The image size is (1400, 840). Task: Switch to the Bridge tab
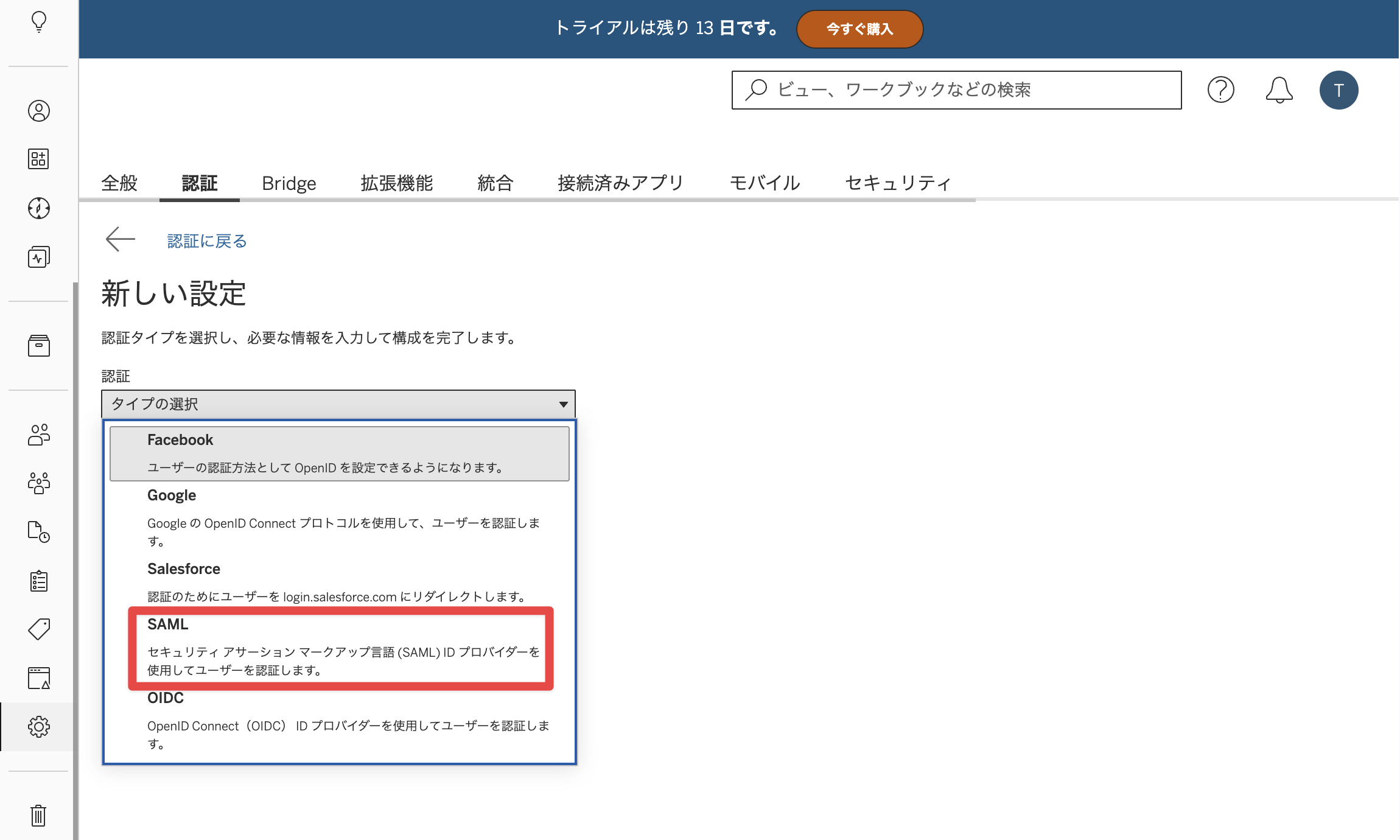click(289, 183)
